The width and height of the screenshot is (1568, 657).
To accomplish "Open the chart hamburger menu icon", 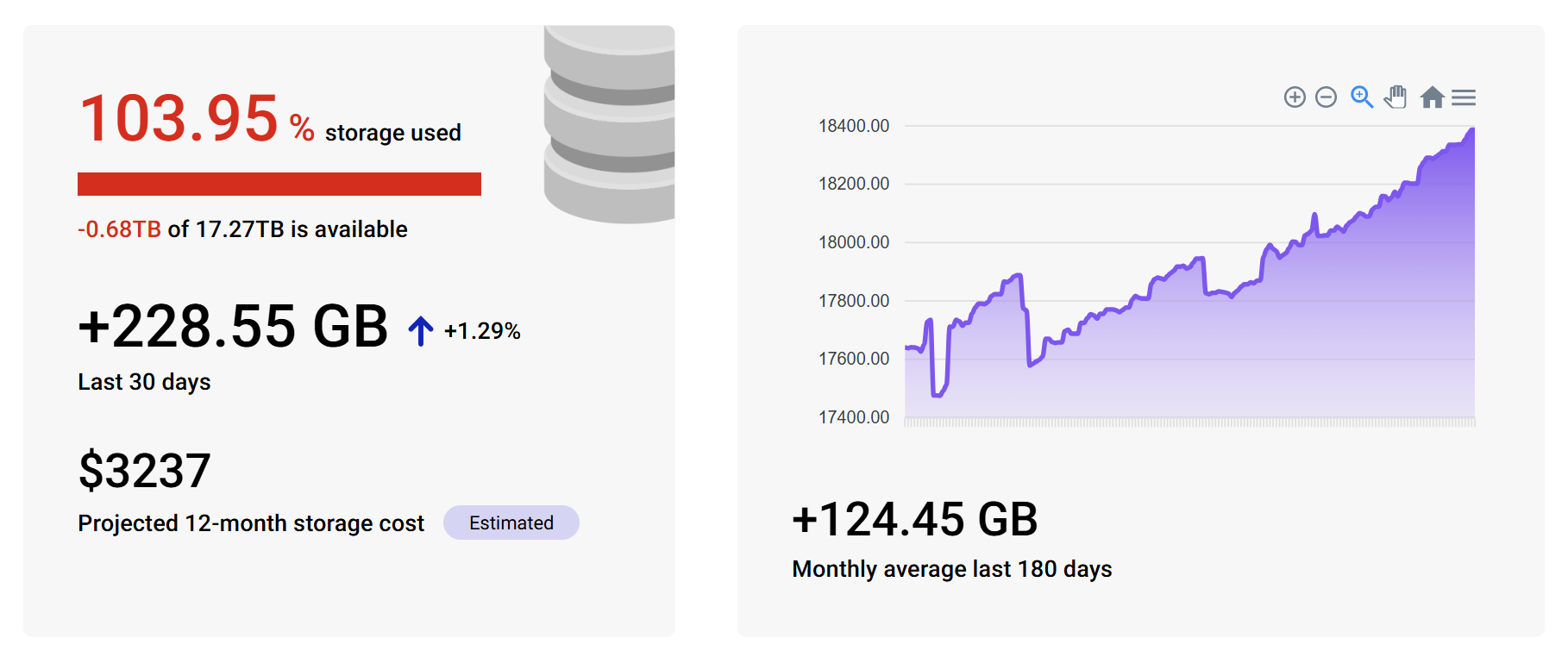I will [1465, 97].
